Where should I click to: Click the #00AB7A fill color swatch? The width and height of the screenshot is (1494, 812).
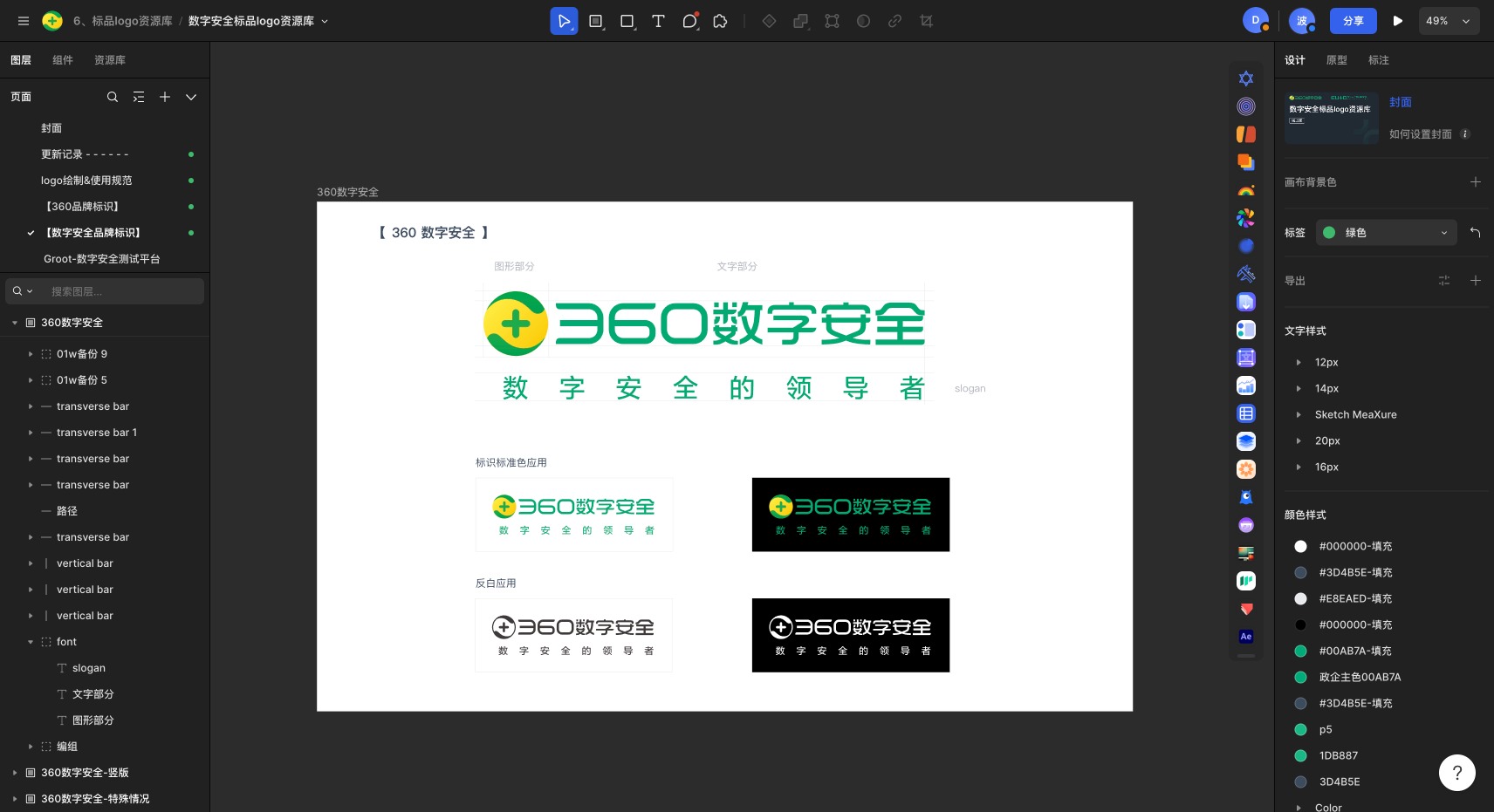(x=1300, y=651)
